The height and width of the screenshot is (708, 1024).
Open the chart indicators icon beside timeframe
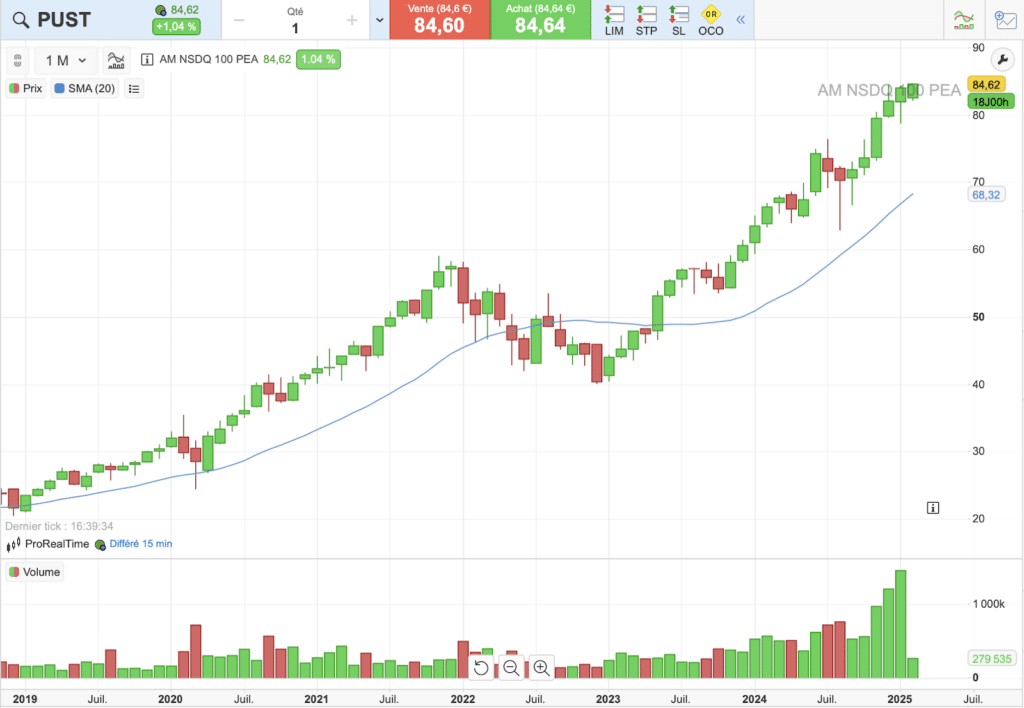pyautogui.click(x=116, y=60)
